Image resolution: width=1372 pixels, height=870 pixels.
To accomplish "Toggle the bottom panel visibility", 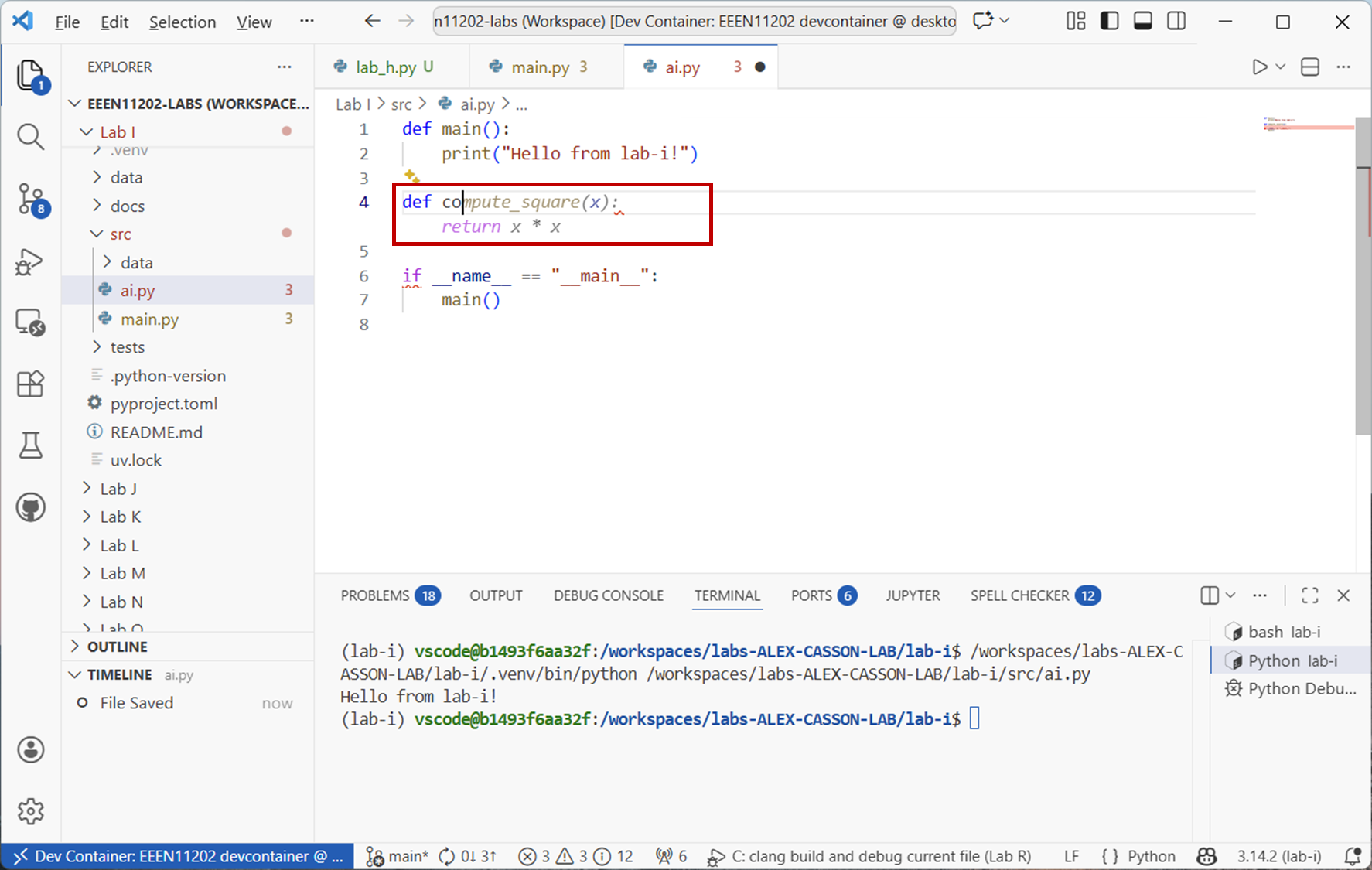I will (x=1142, y=21).
